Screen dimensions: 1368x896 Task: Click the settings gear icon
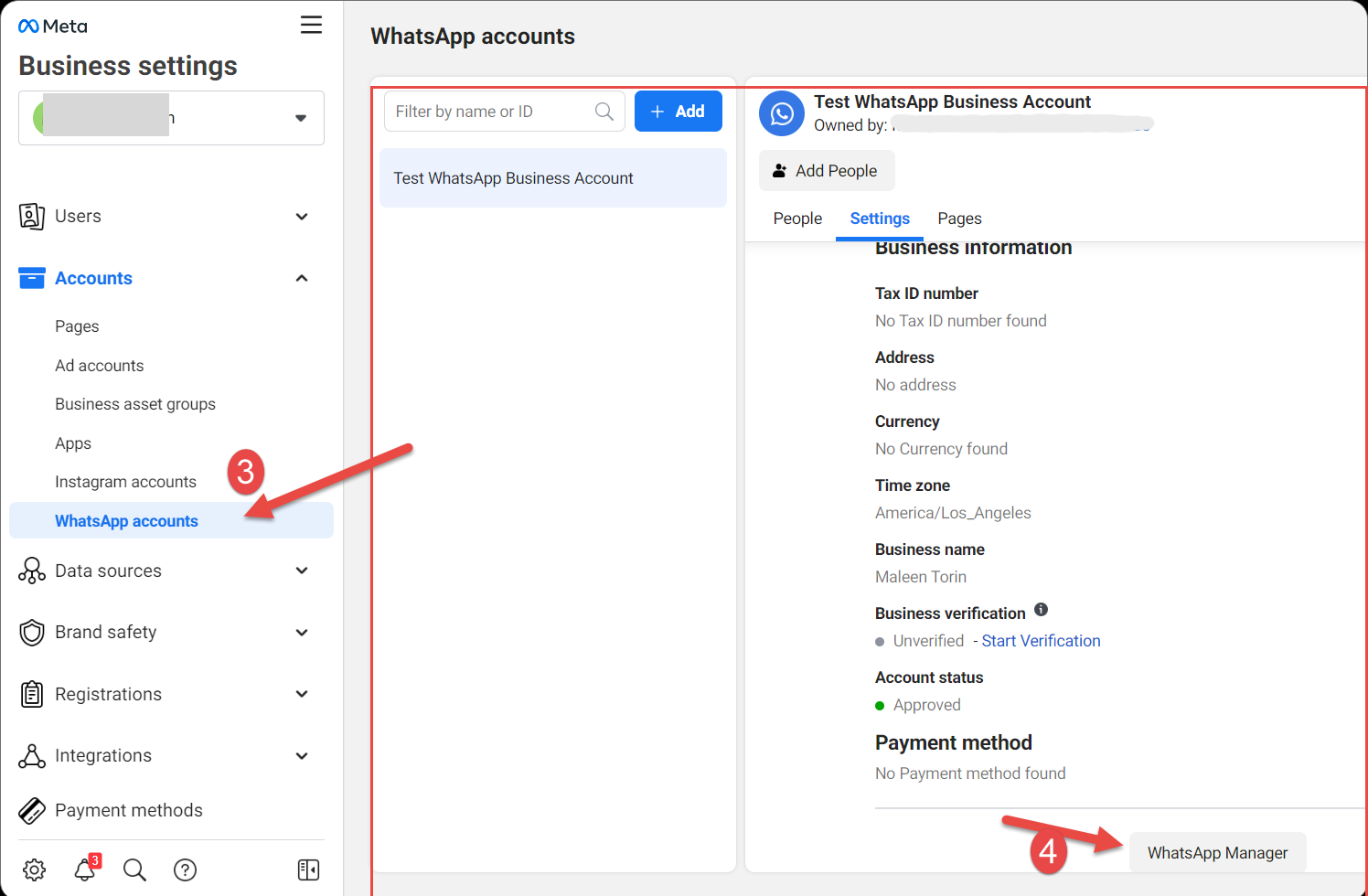[35, 869]
